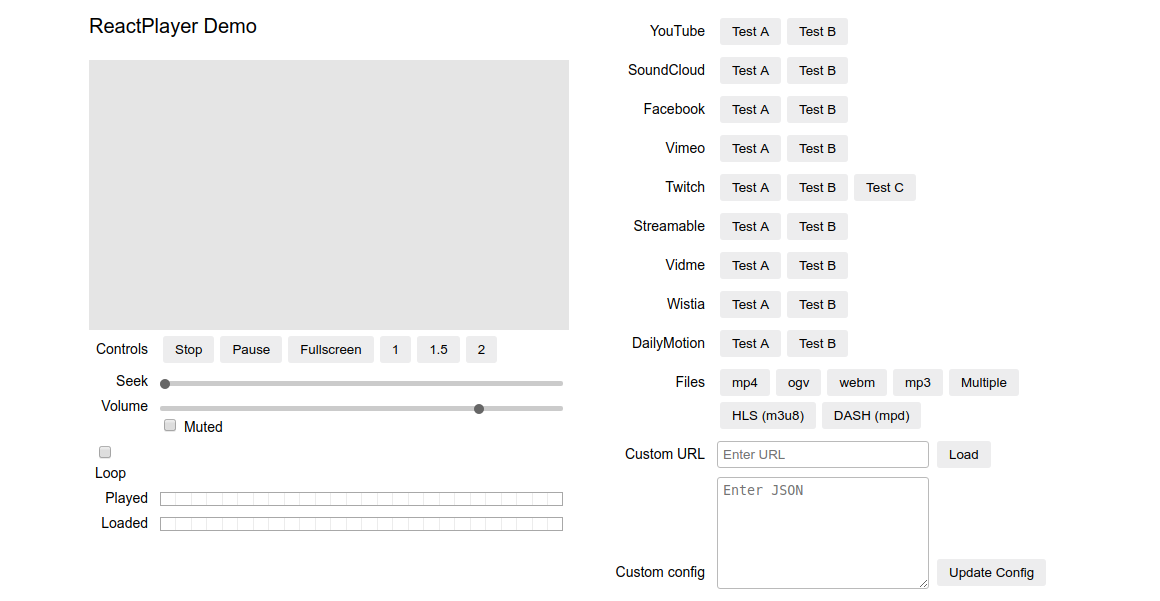Load the mp4 file

tap(745, 383)
